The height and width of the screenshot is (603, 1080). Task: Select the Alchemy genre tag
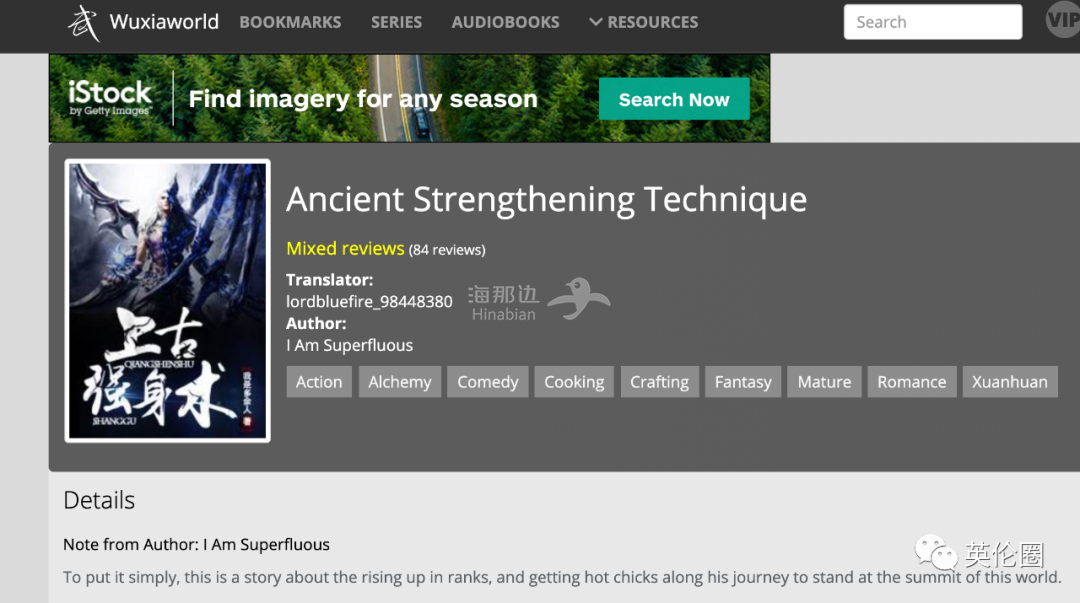click(x=400, y=382)
